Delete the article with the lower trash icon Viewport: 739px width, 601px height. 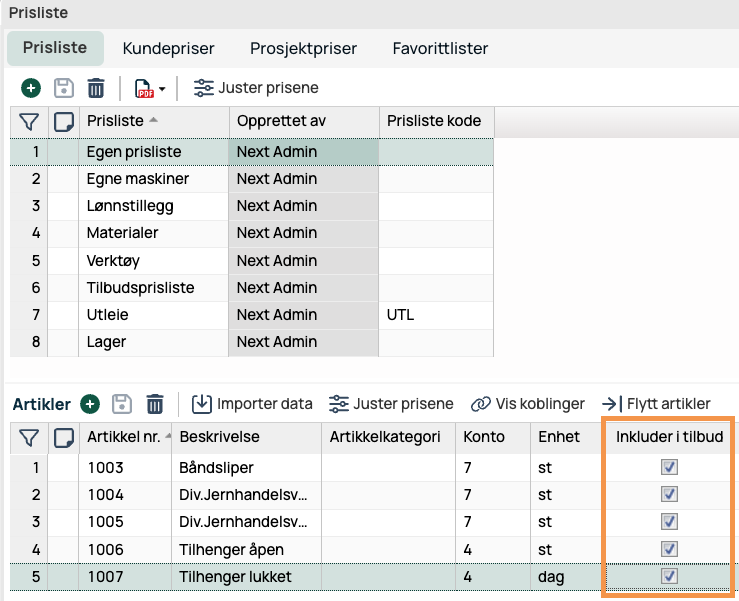pyautogui.click(x=155, y=404)
